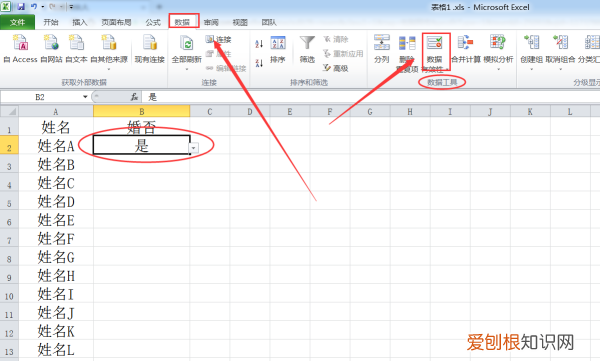Select row 7 header
Viewport: 600px width, 361px height.
click(9, 238)
